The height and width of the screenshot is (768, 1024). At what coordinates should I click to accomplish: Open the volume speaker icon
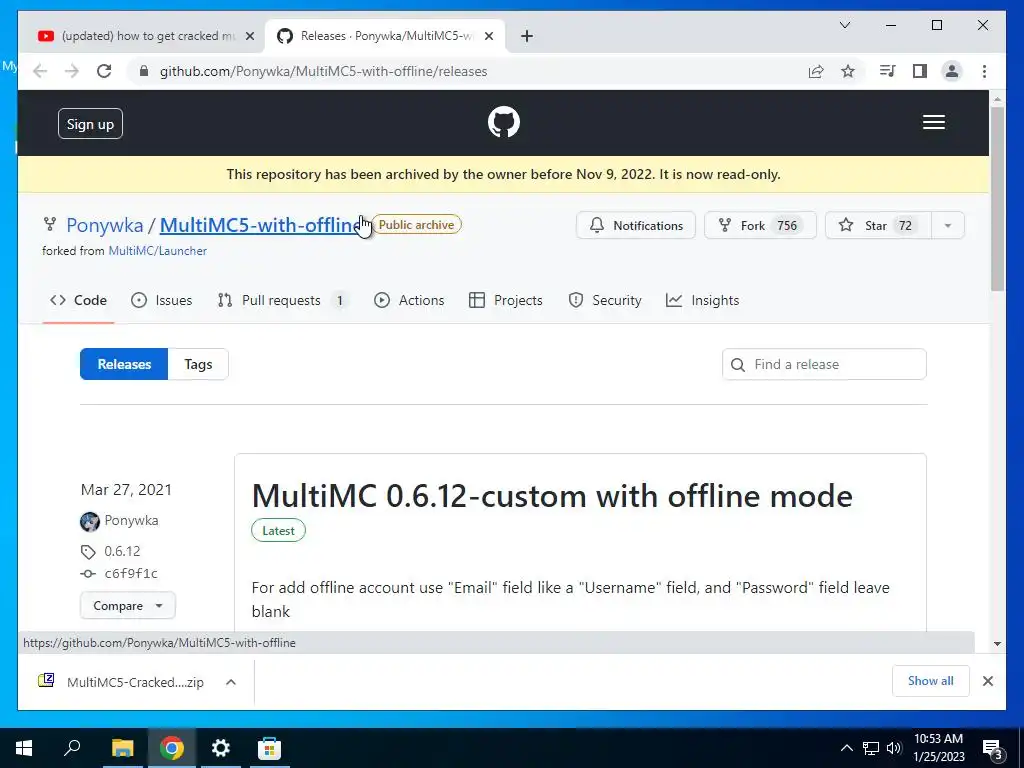coord(894,748)
